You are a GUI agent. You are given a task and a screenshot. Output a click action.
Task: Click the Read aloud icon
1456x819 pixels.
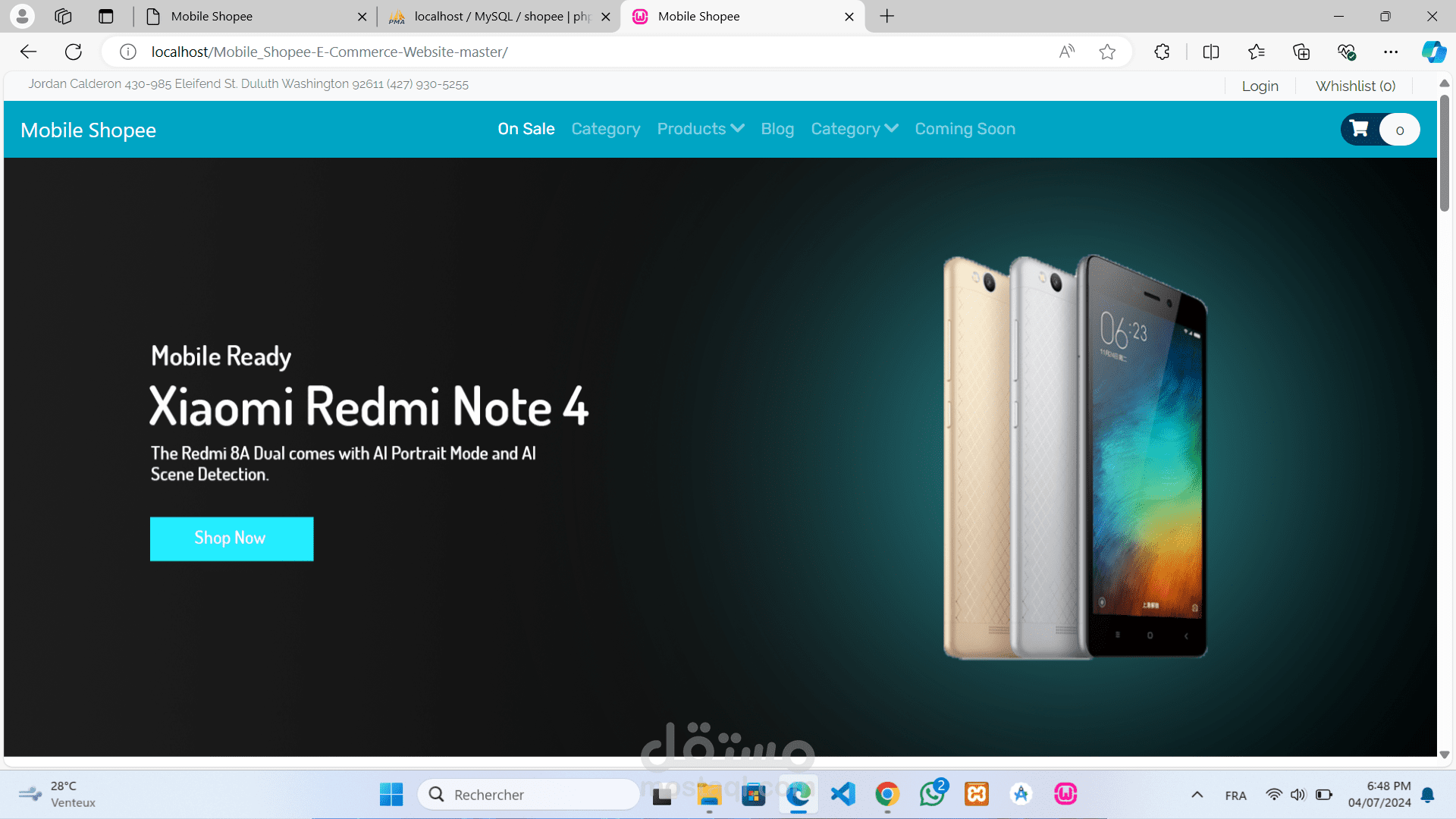coord(1067,52)
